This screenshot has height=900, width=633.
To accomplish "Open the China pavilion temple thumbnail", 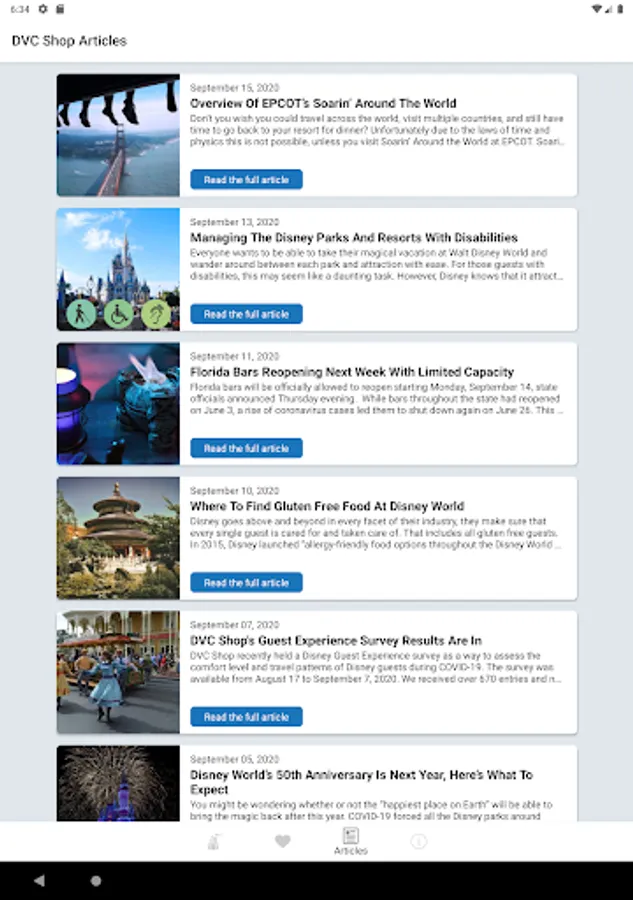I will coord(118,538).
